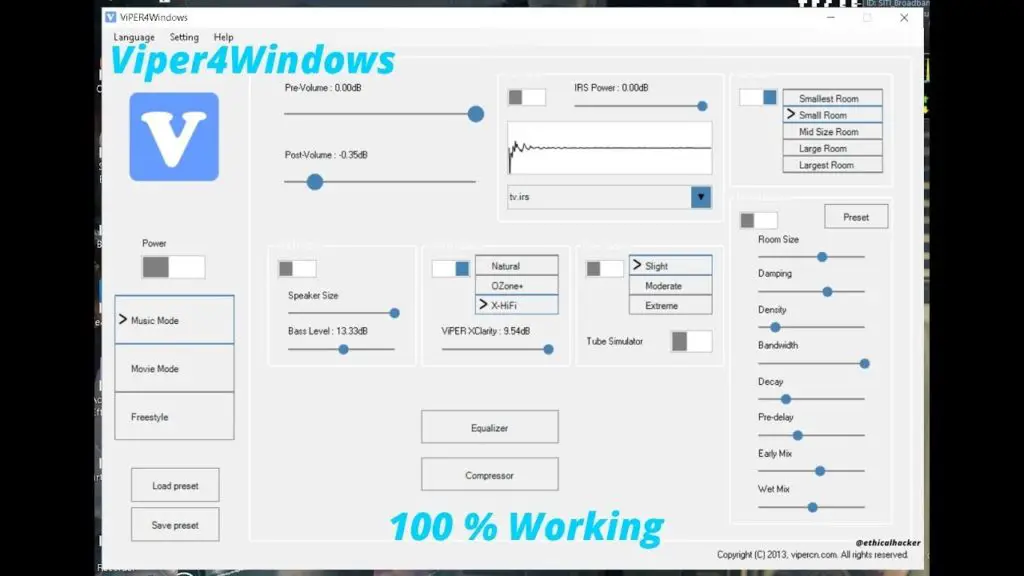Open the tv.irs impulse response dropdown
Viewport: 1024px width, 576px height.
click(x=701, y=197)
